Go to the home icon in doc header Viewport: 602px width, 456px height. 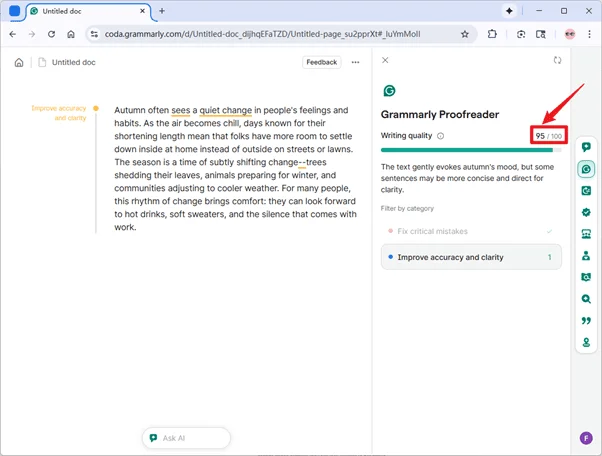tap(19, 63)
